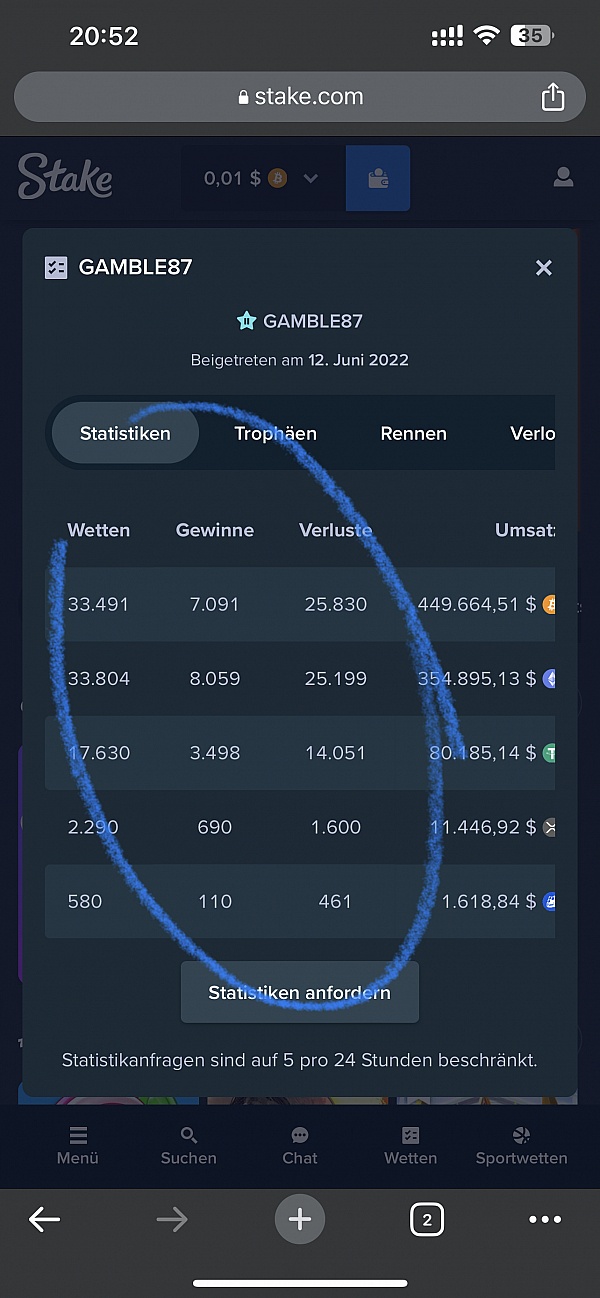Open the user profile icon top right

click(563, 177)
